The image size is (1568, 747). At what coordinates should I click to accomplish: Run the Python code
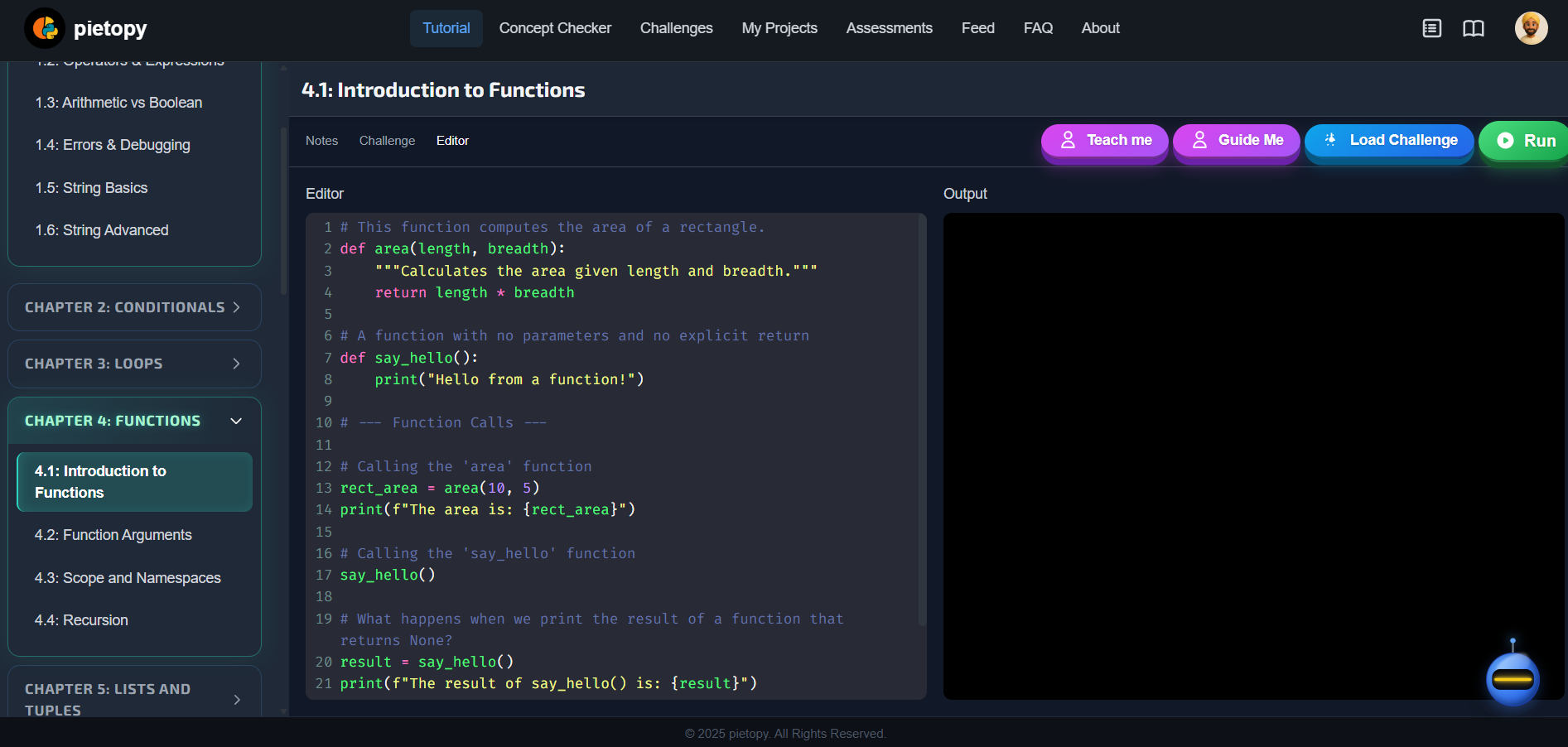pos(1532,140)
